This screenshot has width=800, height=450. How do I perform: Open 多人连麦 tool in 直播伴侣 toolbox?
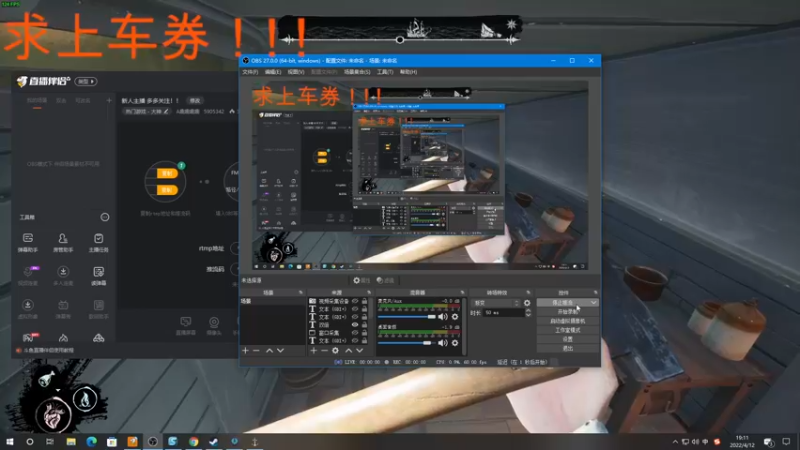(63, 276)
